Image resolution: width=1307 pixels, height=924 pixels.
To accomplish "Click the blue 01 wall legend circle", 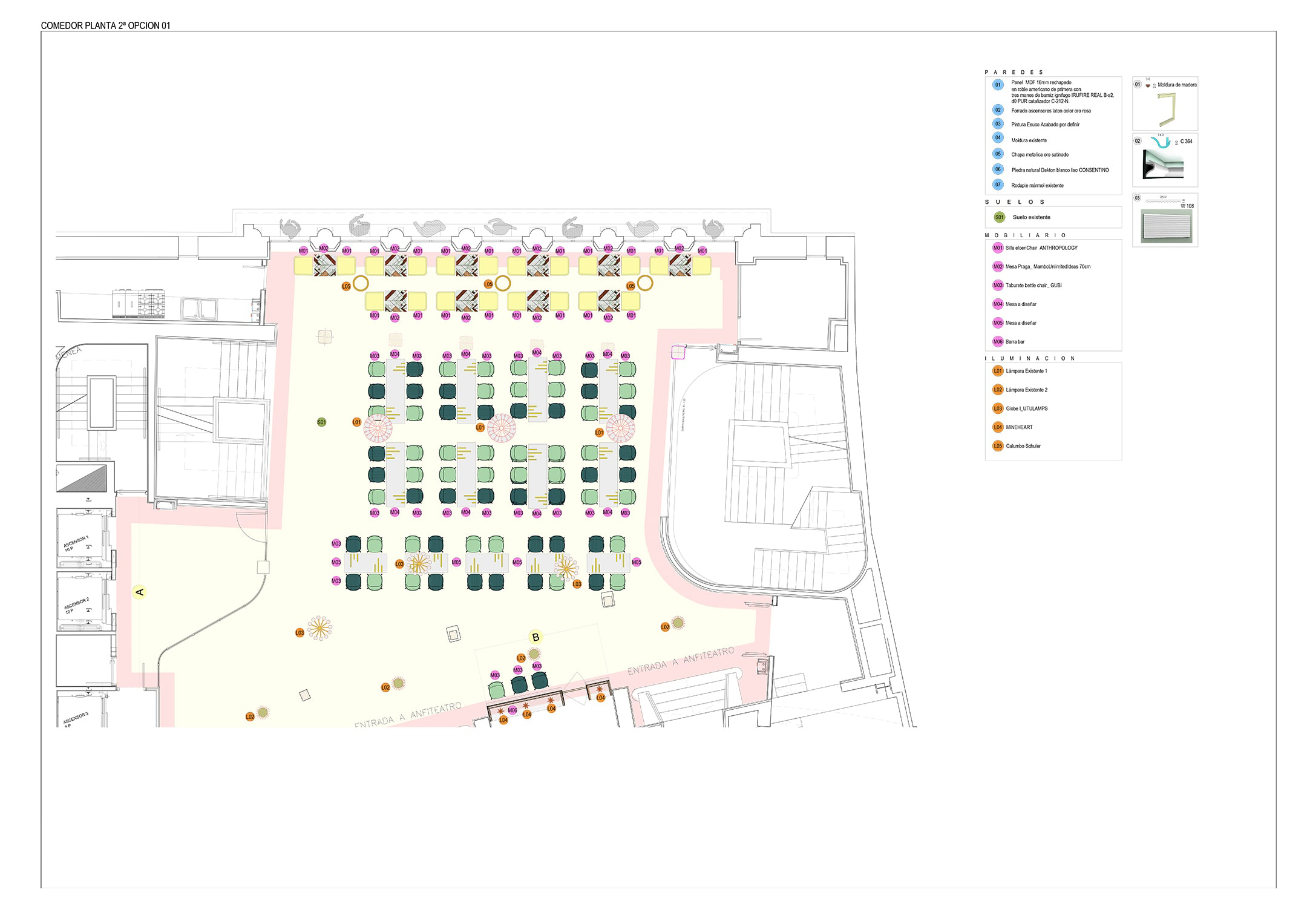I will point(998,85).
